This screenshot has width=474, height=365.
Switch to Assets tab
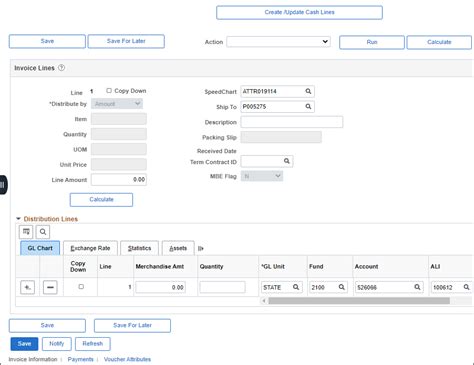(x=178, y=248)
